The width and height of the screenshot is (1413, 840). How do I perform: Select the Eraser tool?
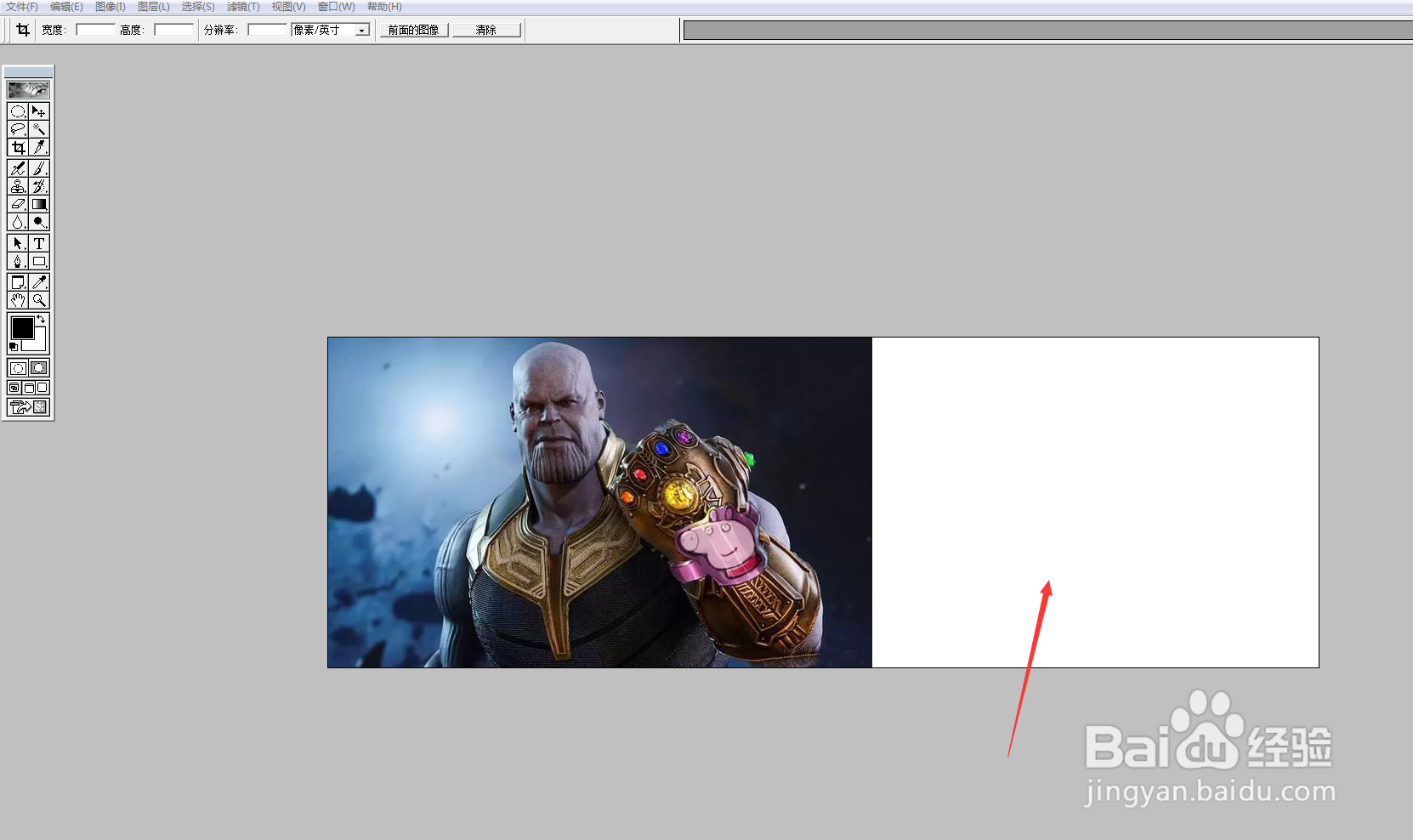(18, 204)
